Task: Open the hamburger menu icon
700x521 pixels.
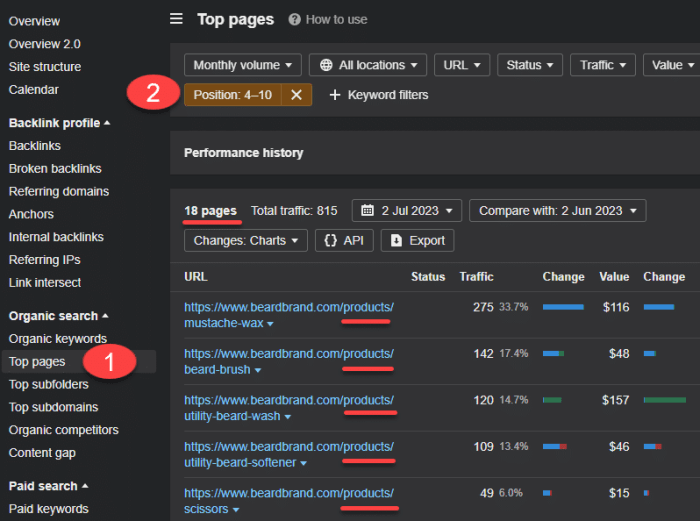Action: coord(176,19)
